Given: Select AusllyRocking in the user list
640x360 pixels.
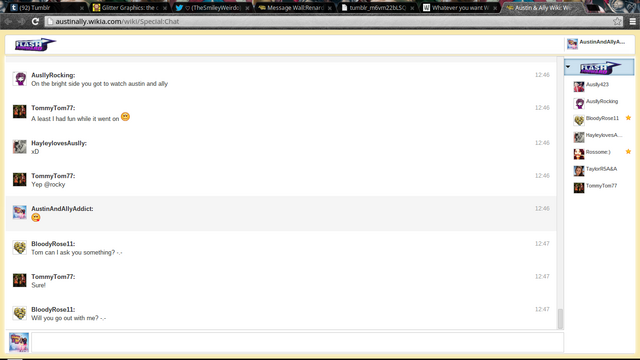Looking at the screenshot, I should [599, 103].
